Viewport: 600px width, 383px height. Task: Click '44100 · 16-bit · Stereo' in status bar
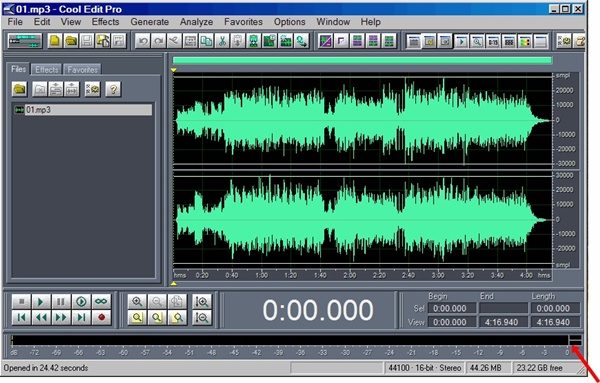click(424, 368)
